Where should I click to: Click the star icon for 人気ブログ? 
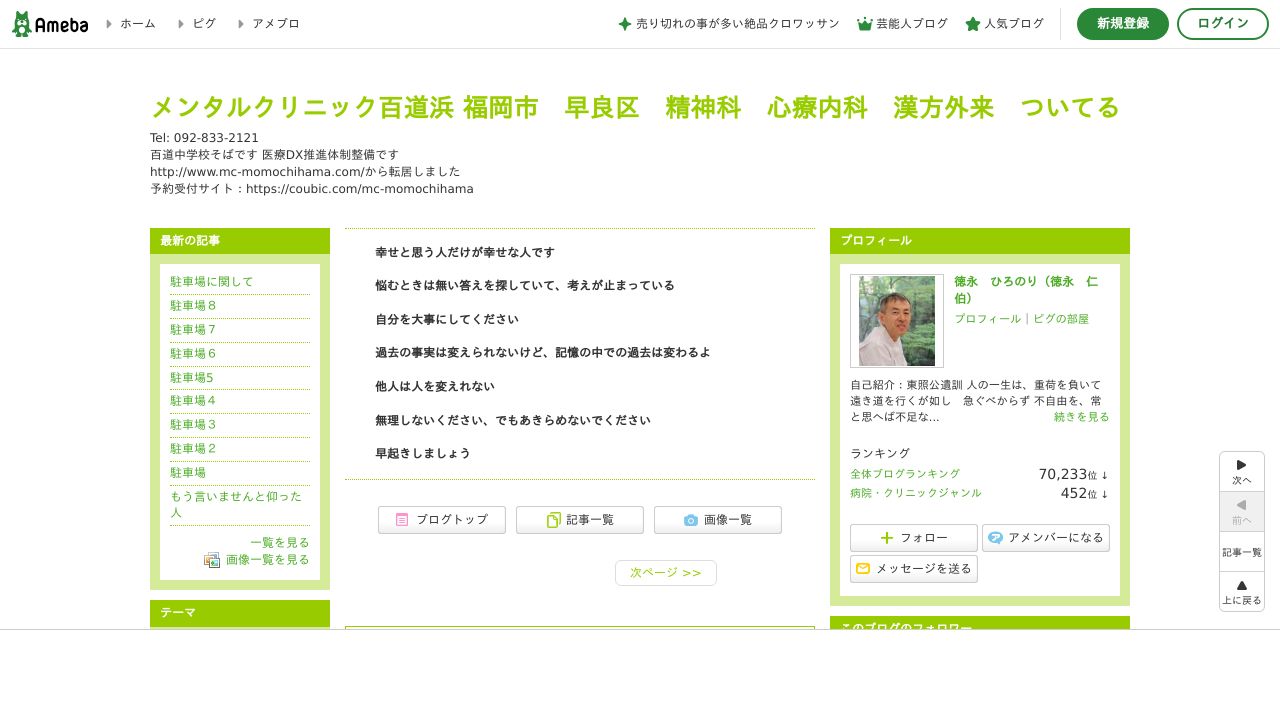(x=973, y=23)
